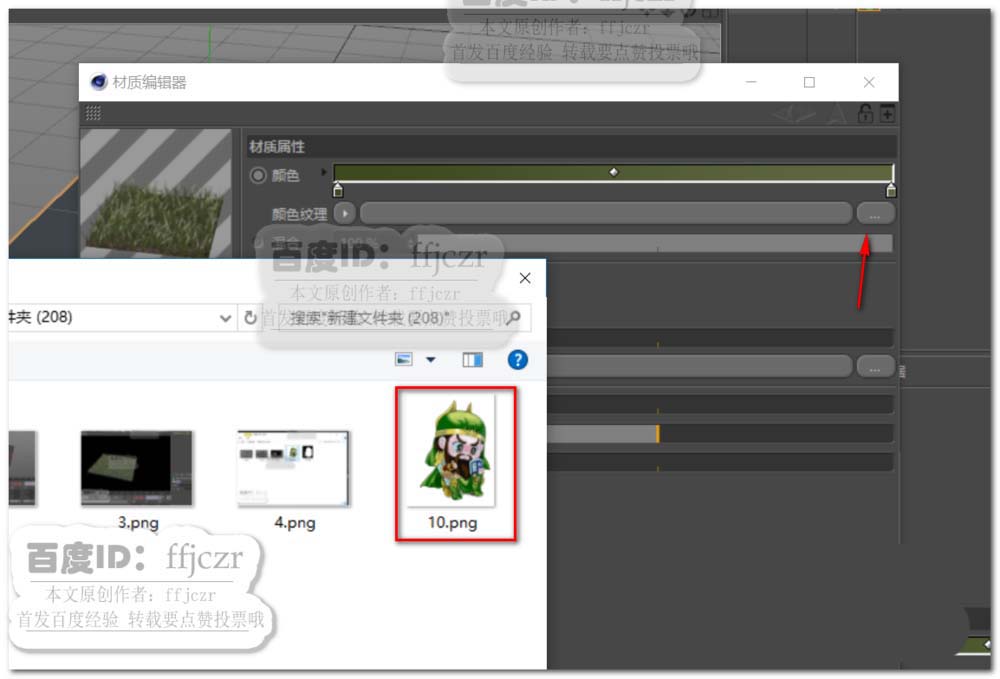Click the middle diamond knot on color gradient

coord(614,172)
